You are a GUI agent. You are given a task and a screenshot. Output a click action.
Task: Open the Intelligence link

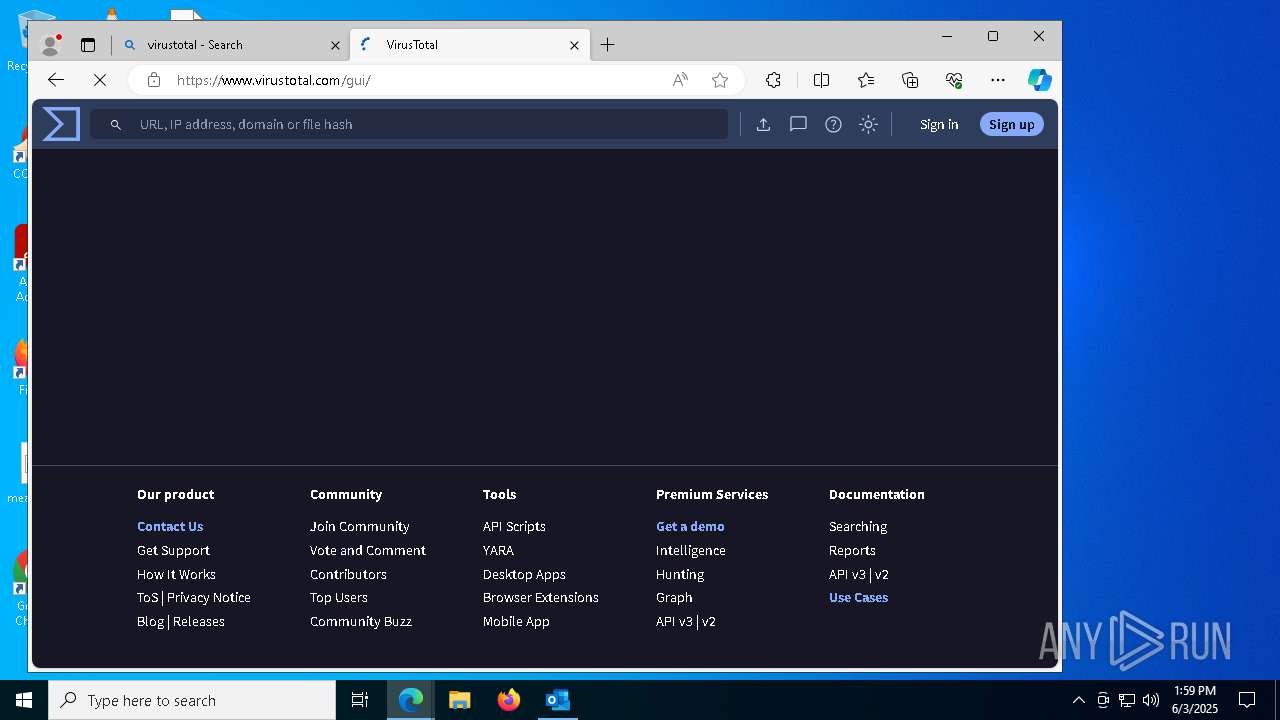click(691, 550)
